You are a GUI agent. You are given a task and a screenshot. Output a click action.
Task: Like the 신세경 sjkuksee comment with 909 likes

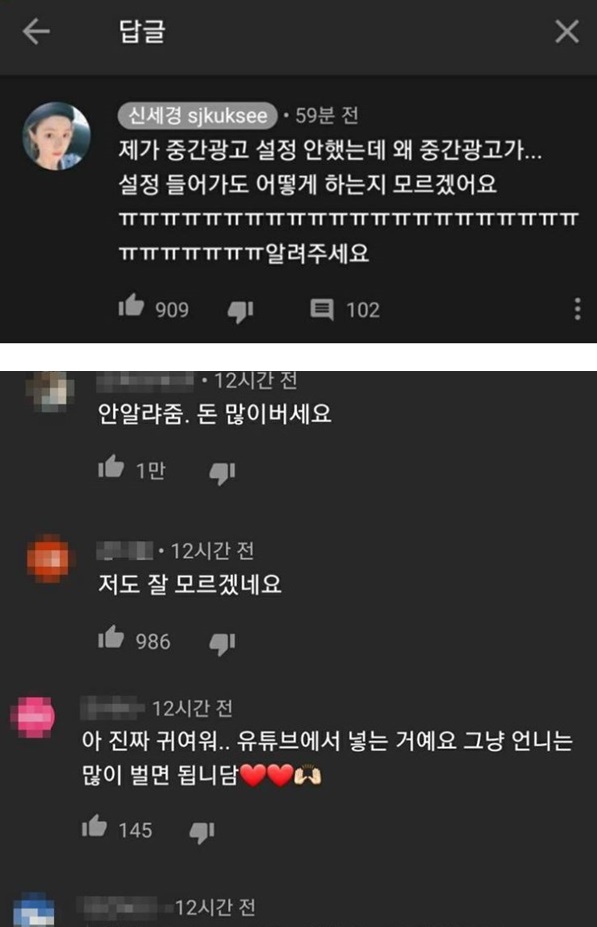[131, 306]
